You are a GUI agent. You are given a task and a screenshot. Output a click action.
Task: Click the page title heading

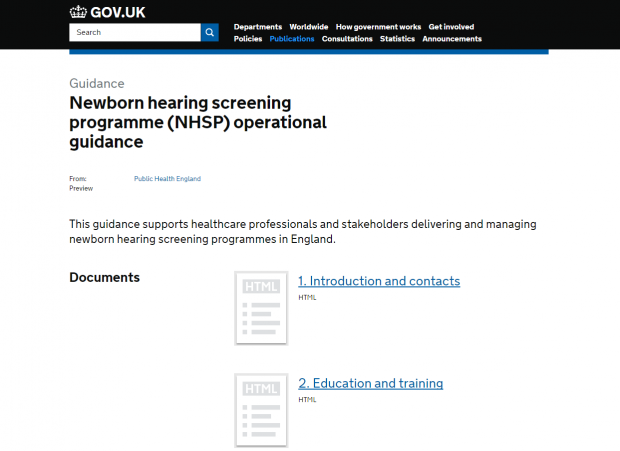[x=198, y=122]
